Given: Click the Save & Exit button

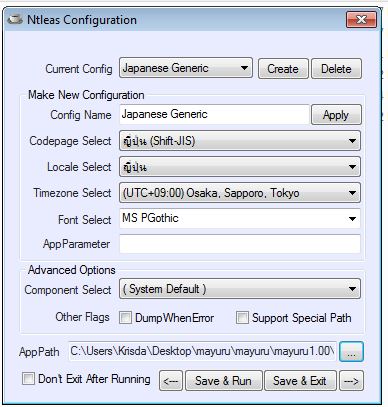Looking at the screenshot, I should point(300,381).
